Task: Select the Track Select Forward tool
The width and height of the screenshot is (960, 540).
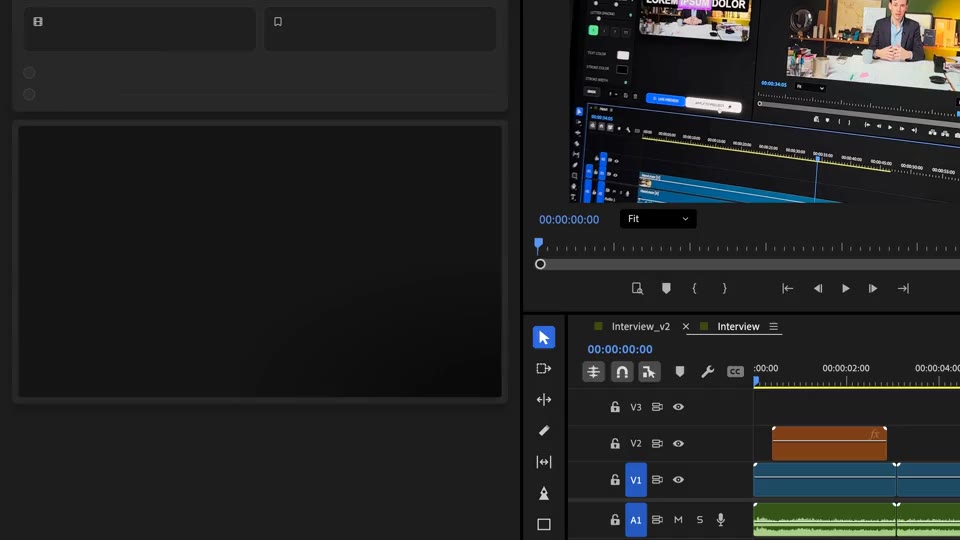Action: (544, 369)
